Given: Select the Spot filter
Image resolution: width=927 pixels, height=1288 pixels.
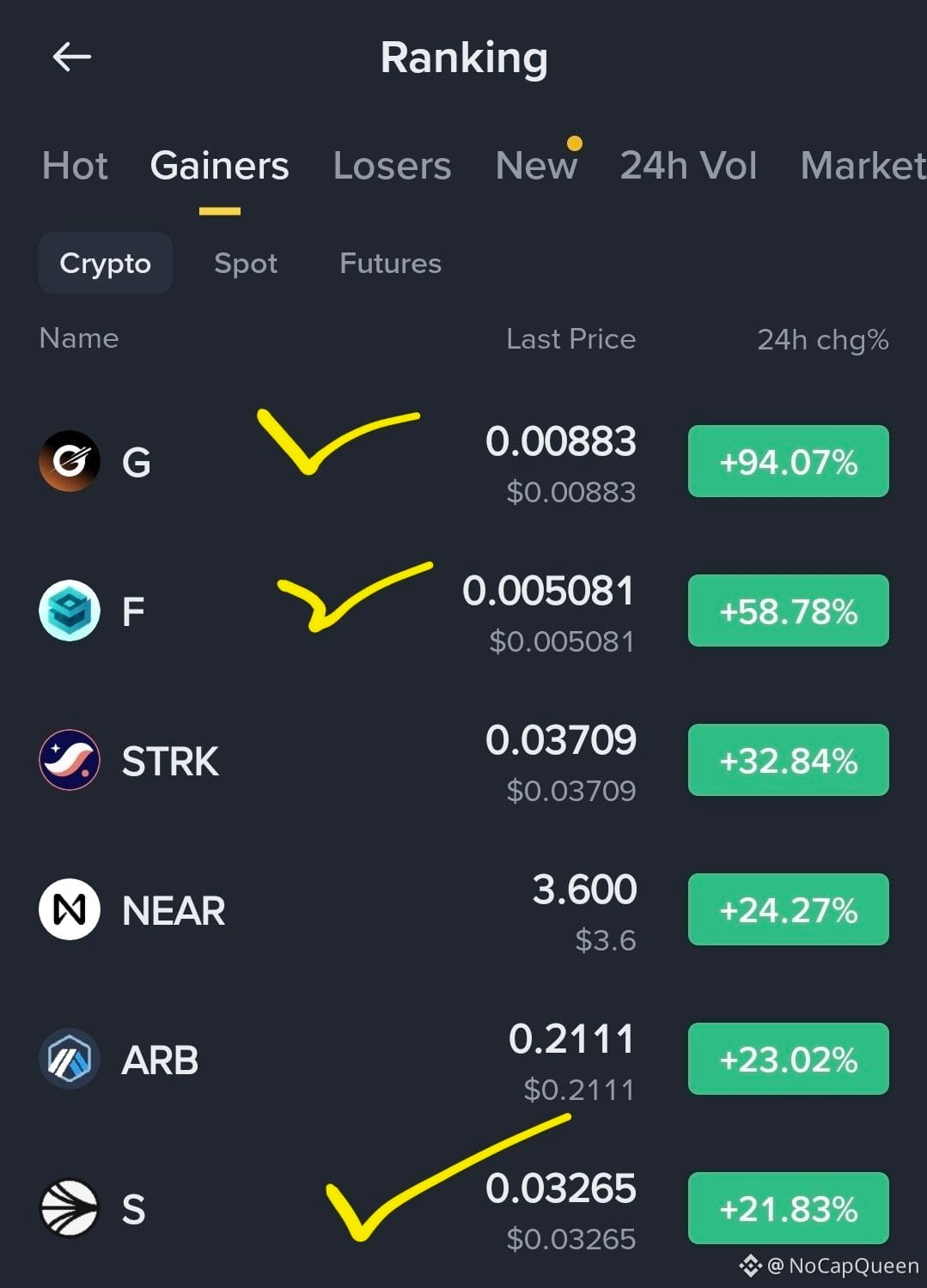Looking at the screenshot, I should pyautogui.click(x=246, y=264).
